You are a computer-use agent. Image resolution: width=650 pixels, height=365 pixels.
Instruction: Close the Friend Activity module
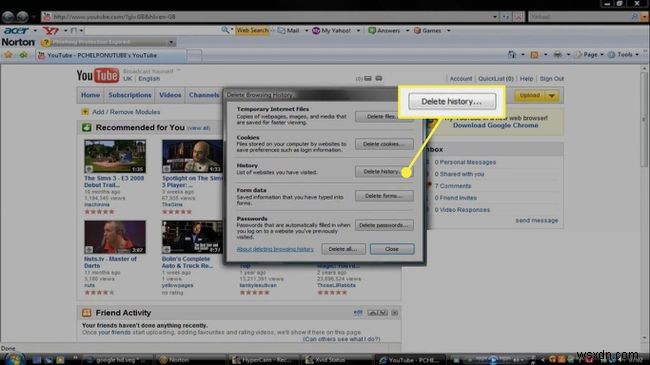tap(395, 313)
